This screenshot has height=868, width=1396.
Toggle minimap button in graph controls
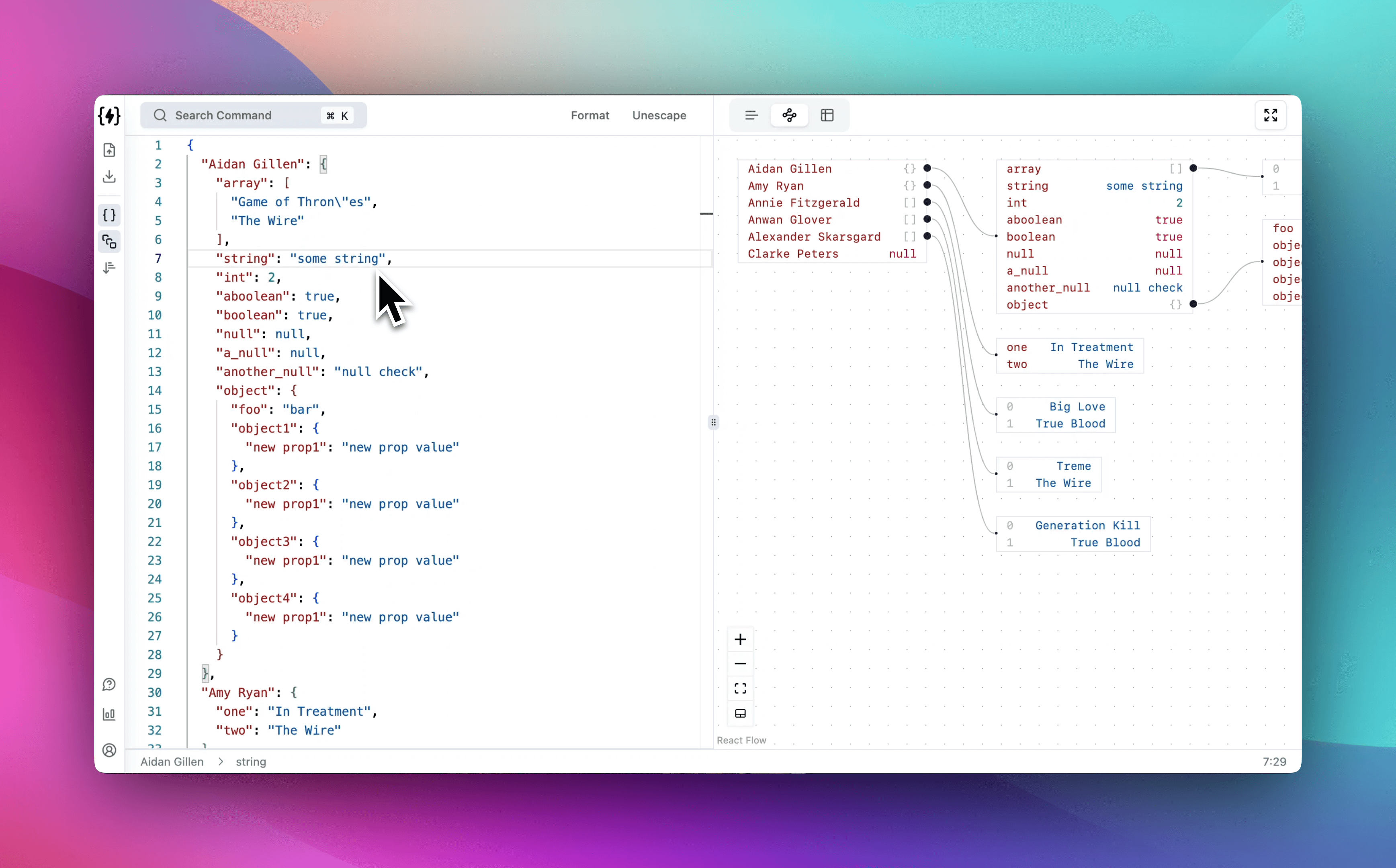tap(741, 714)
